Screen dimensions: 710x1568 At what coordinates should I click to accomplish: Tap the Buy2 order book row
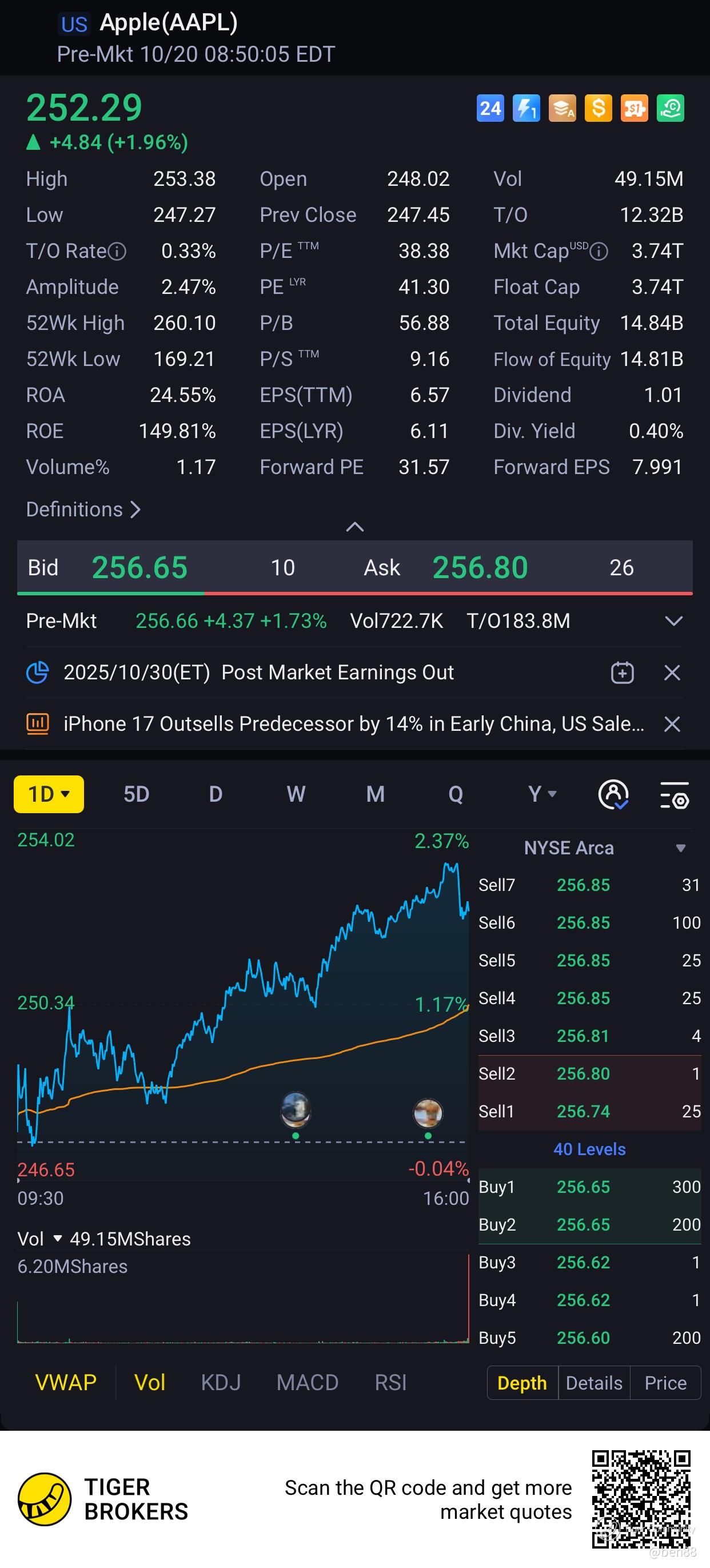589,1225
